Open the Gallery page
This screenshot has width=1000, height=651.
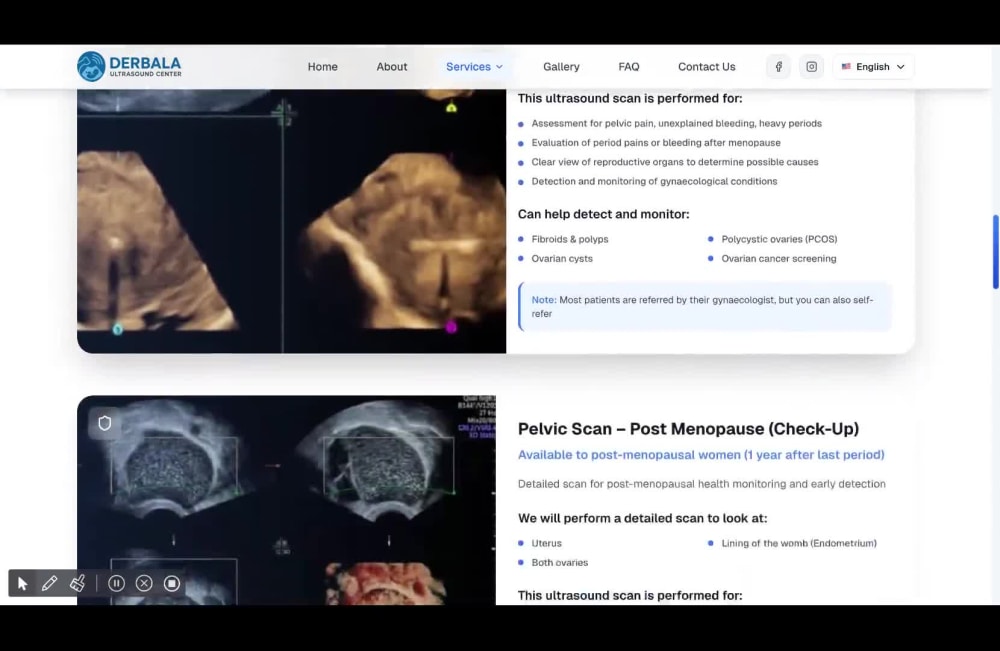(x=561, y=66)
